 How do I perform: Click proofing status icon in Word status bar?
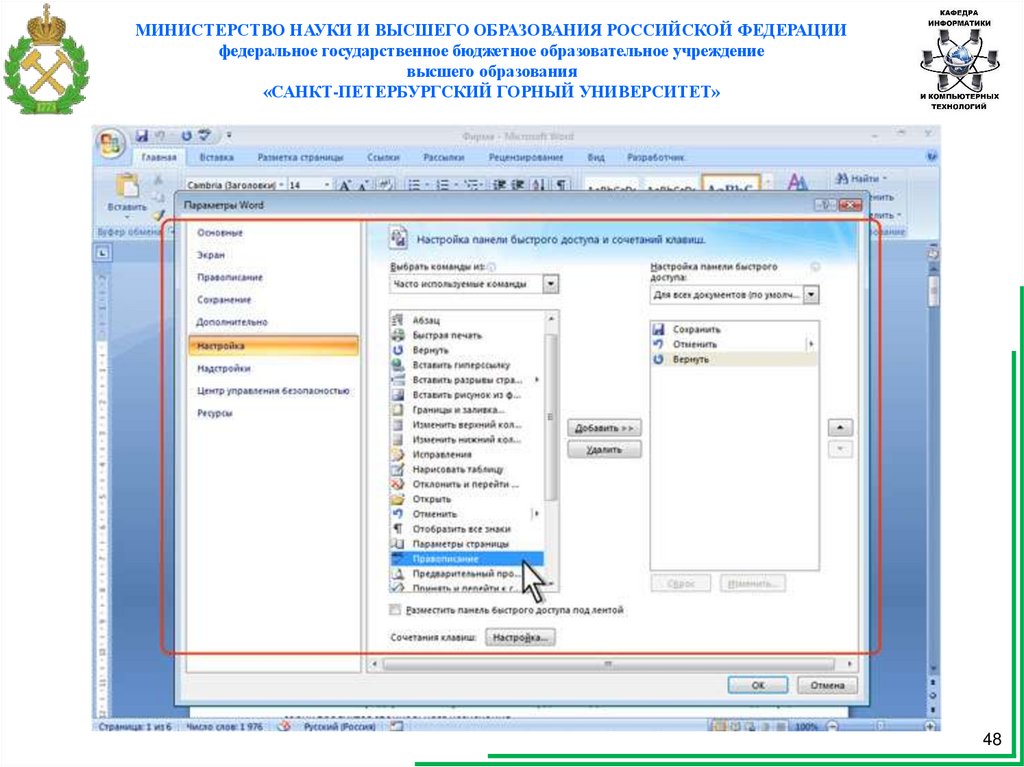point(284,726)
